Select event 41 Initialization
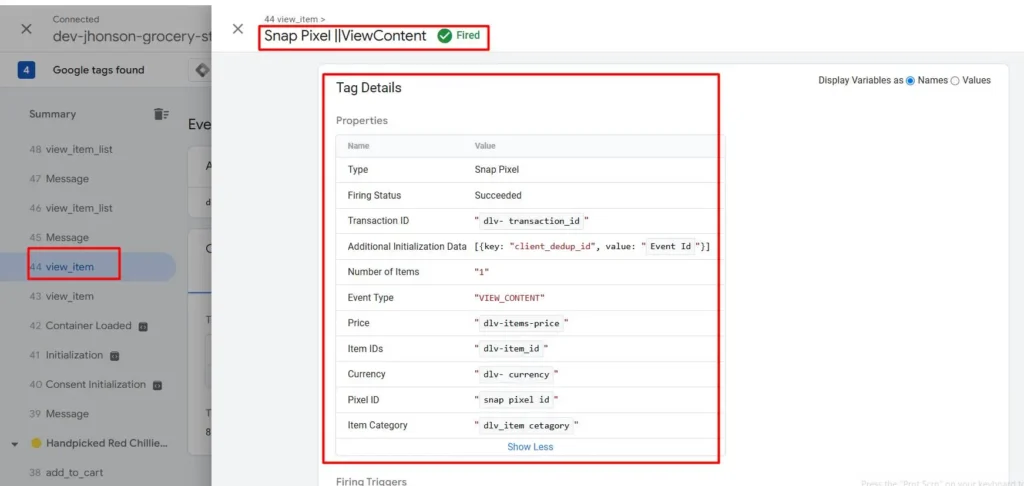Screen dimensions: 1024x486 tap(66, 355)
